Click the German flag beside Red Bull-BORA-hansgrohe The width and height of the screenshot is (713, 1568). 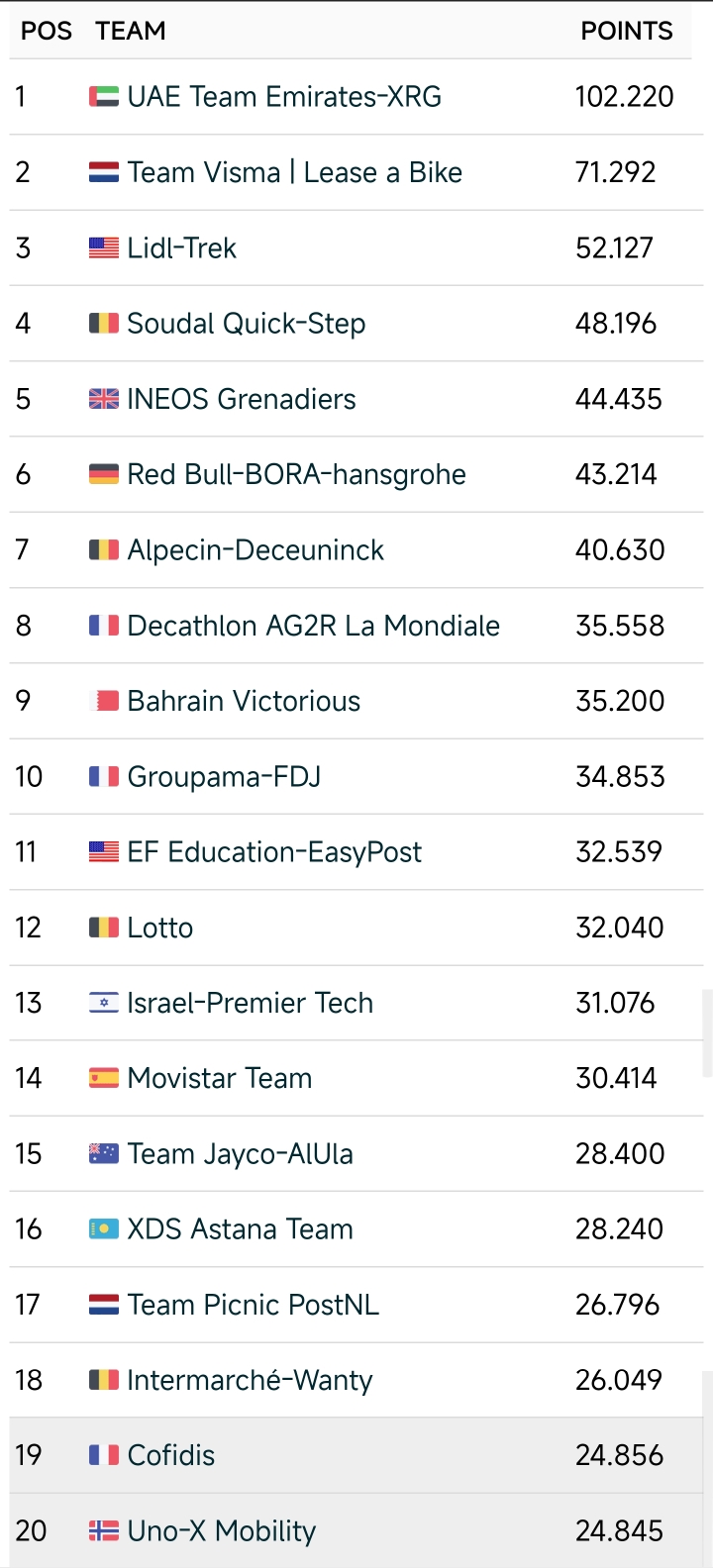[x=104, y=474]
